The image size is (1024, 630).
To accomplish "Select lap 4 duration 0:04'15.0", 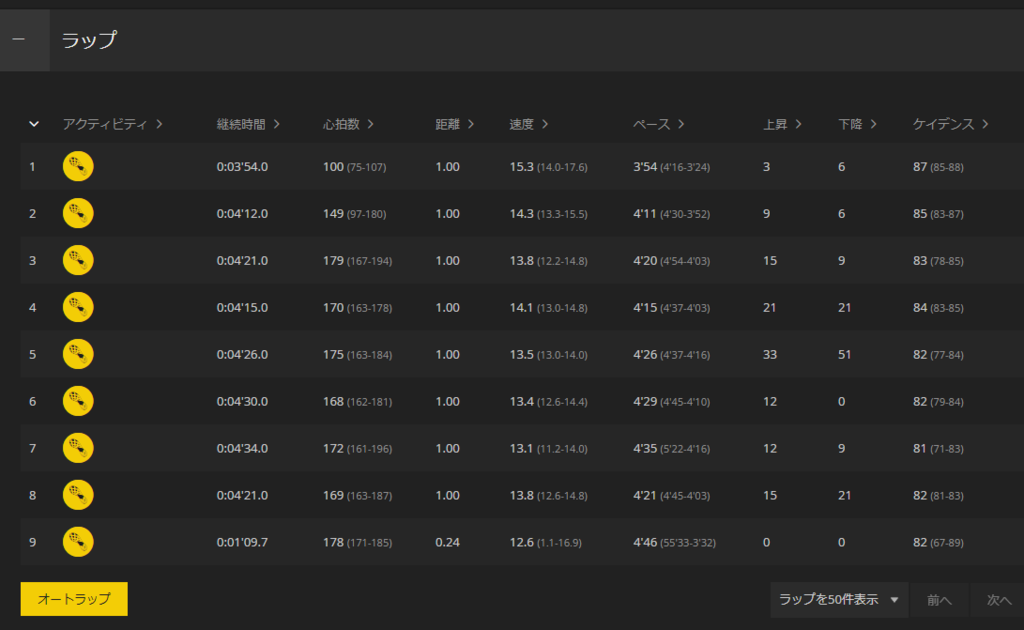I will point(242,307).
